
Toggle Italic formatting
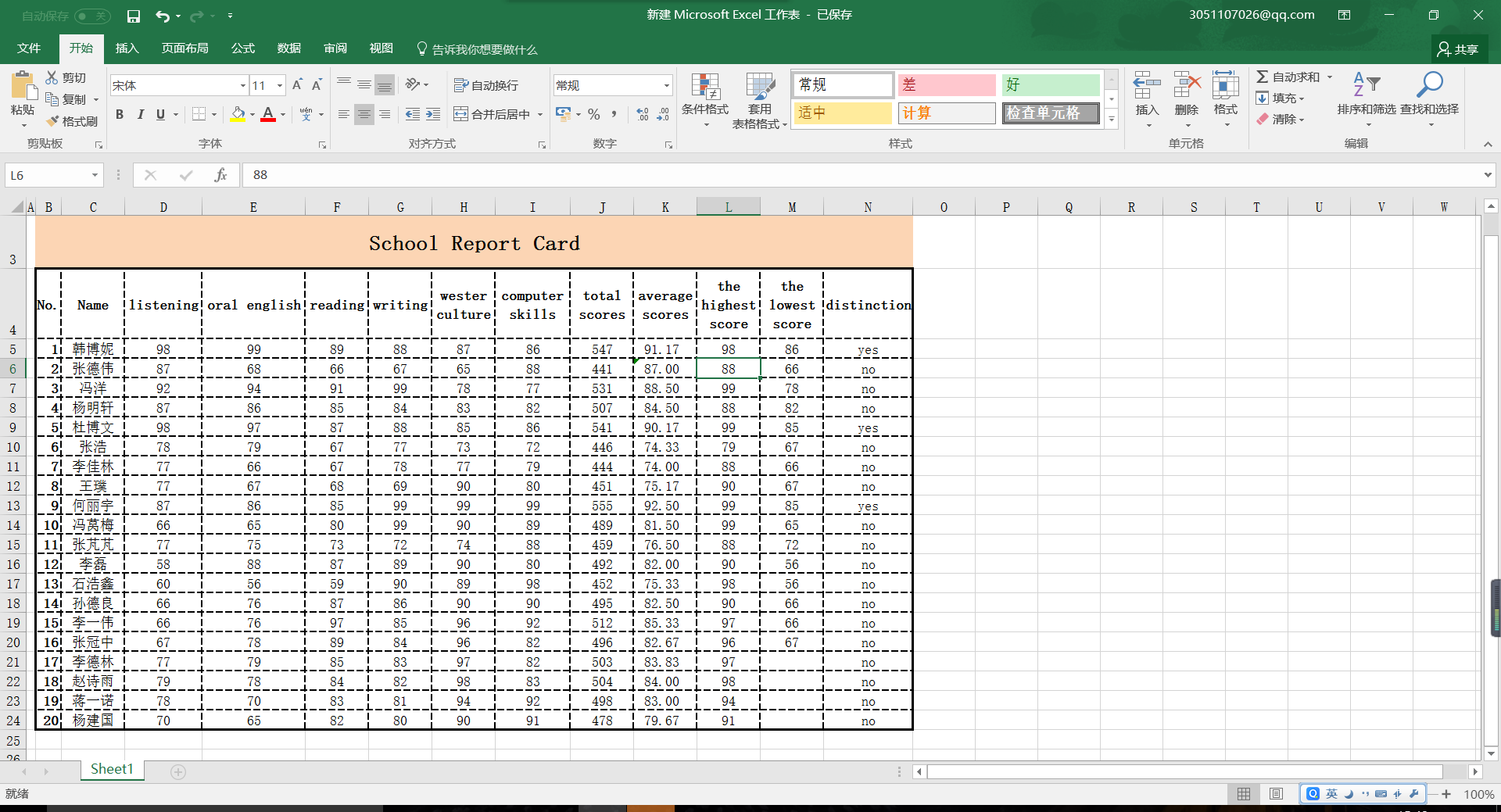pyautogui.click(x=140, y=114)
